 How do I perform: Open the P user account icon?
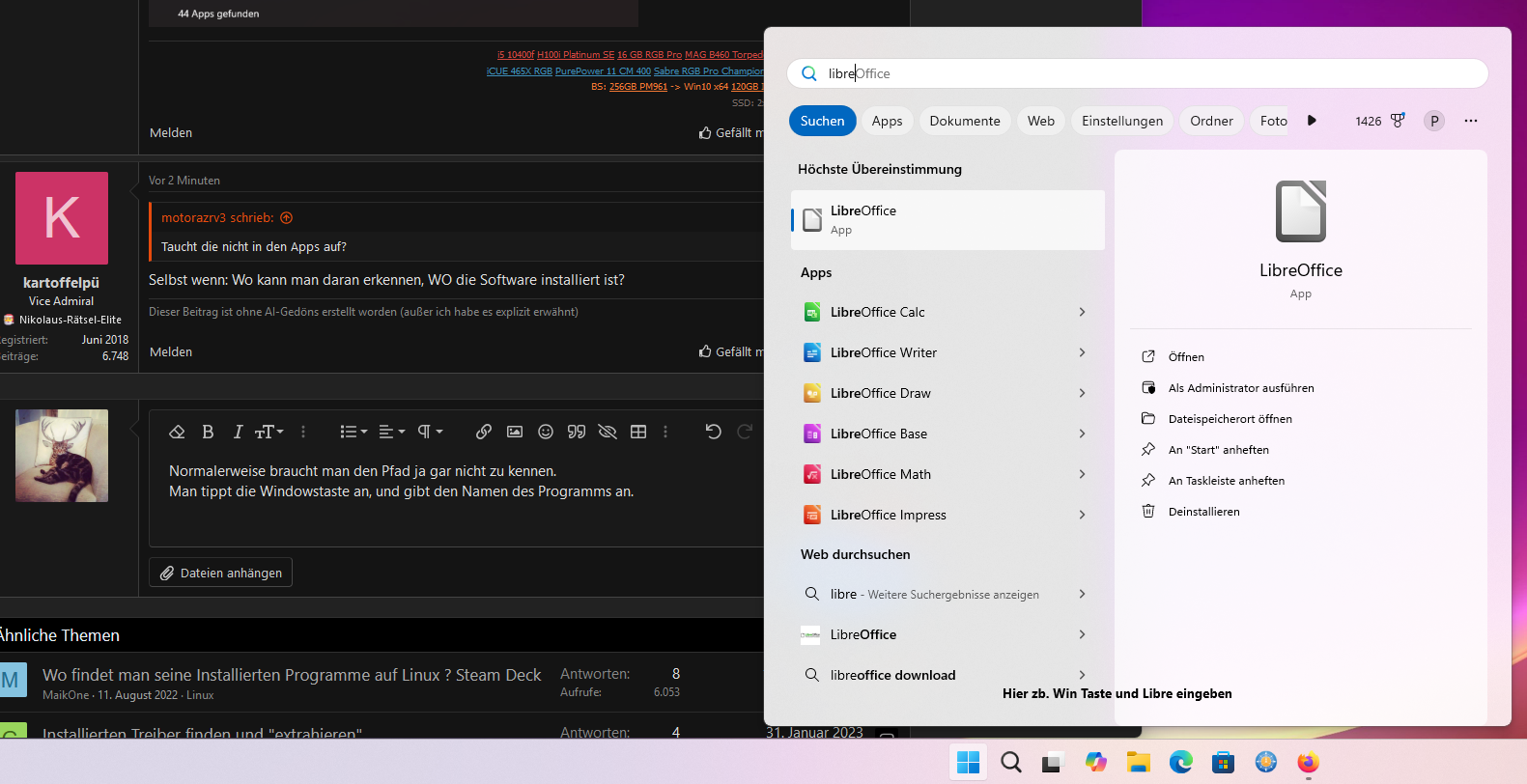pos(1434,121)
